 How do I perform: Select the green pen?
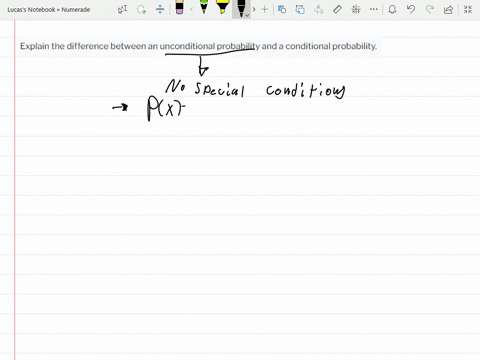click(x=204, y=7)
